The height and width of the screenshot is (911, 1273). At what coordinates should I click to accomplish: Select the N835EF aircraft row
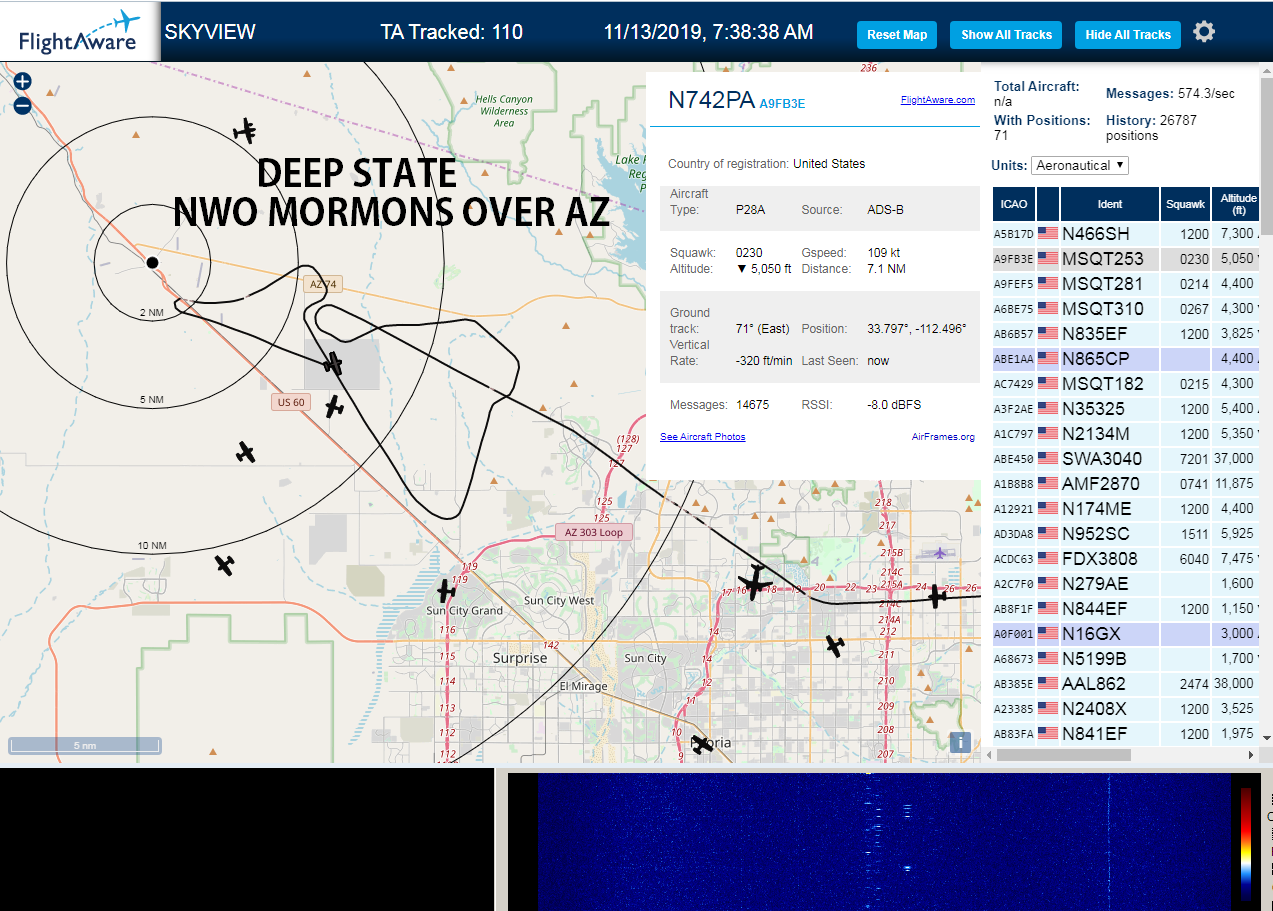tap(1126, 333)
